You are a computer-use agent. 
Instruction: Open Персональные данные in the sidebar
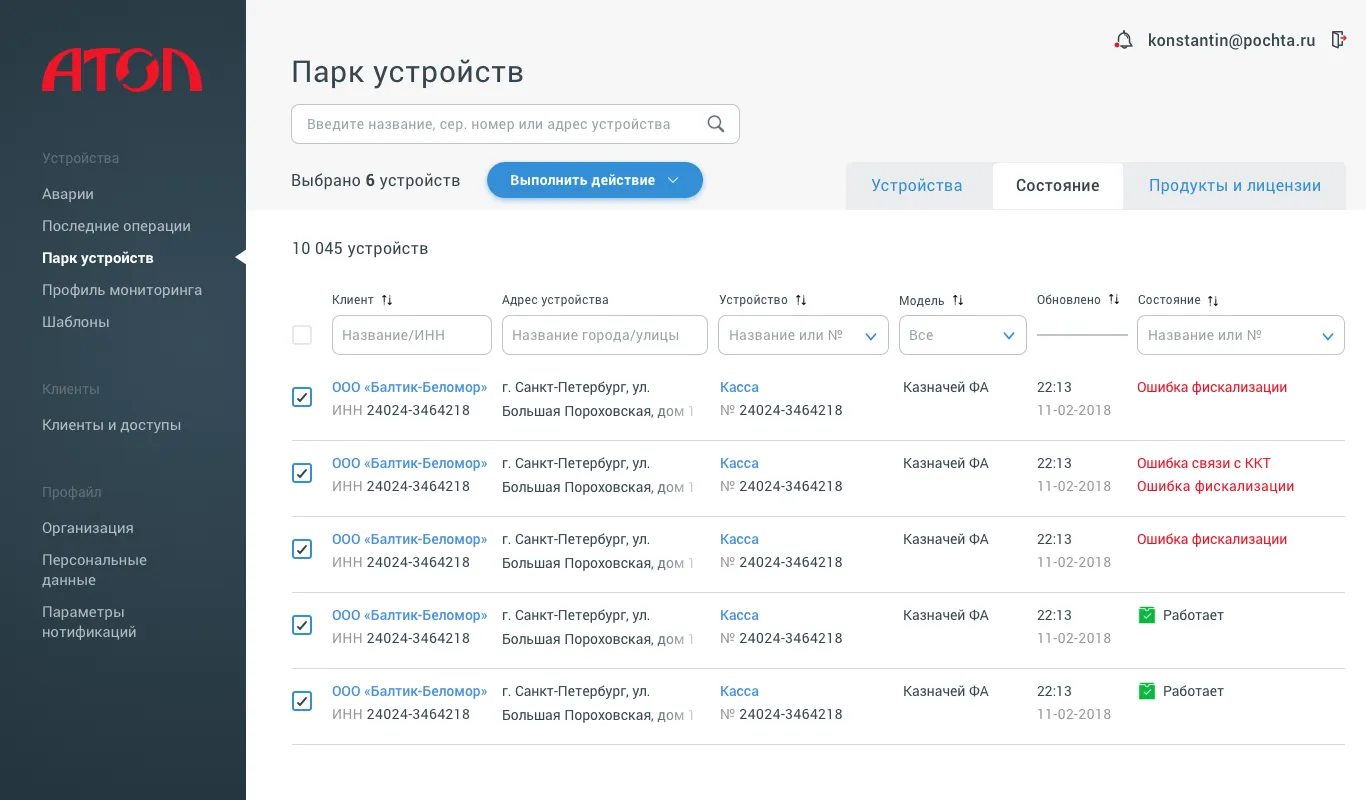tap(95, 570)
